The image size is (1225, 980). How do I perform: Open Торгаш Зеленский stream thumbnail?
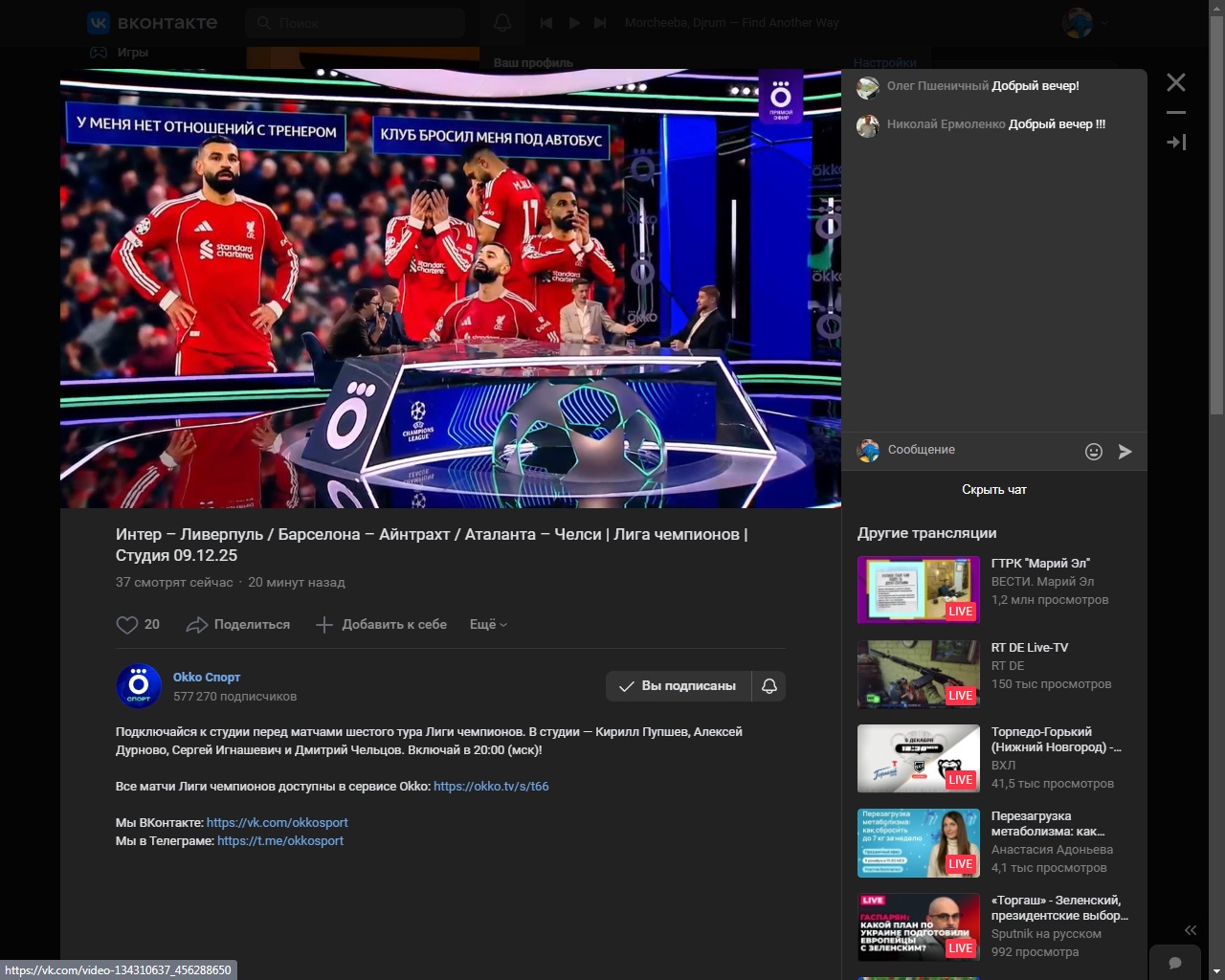[x=919, y=926]
